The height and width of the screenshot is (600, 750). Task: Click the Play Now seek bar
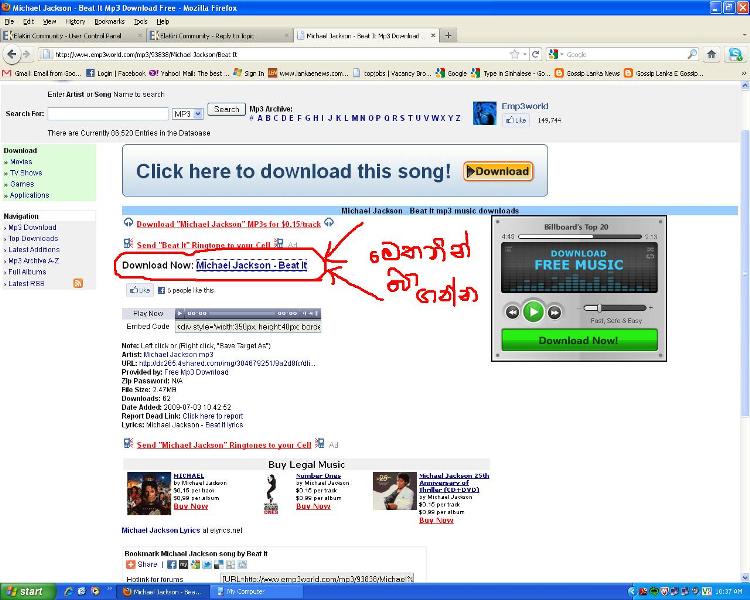[243, 313]
